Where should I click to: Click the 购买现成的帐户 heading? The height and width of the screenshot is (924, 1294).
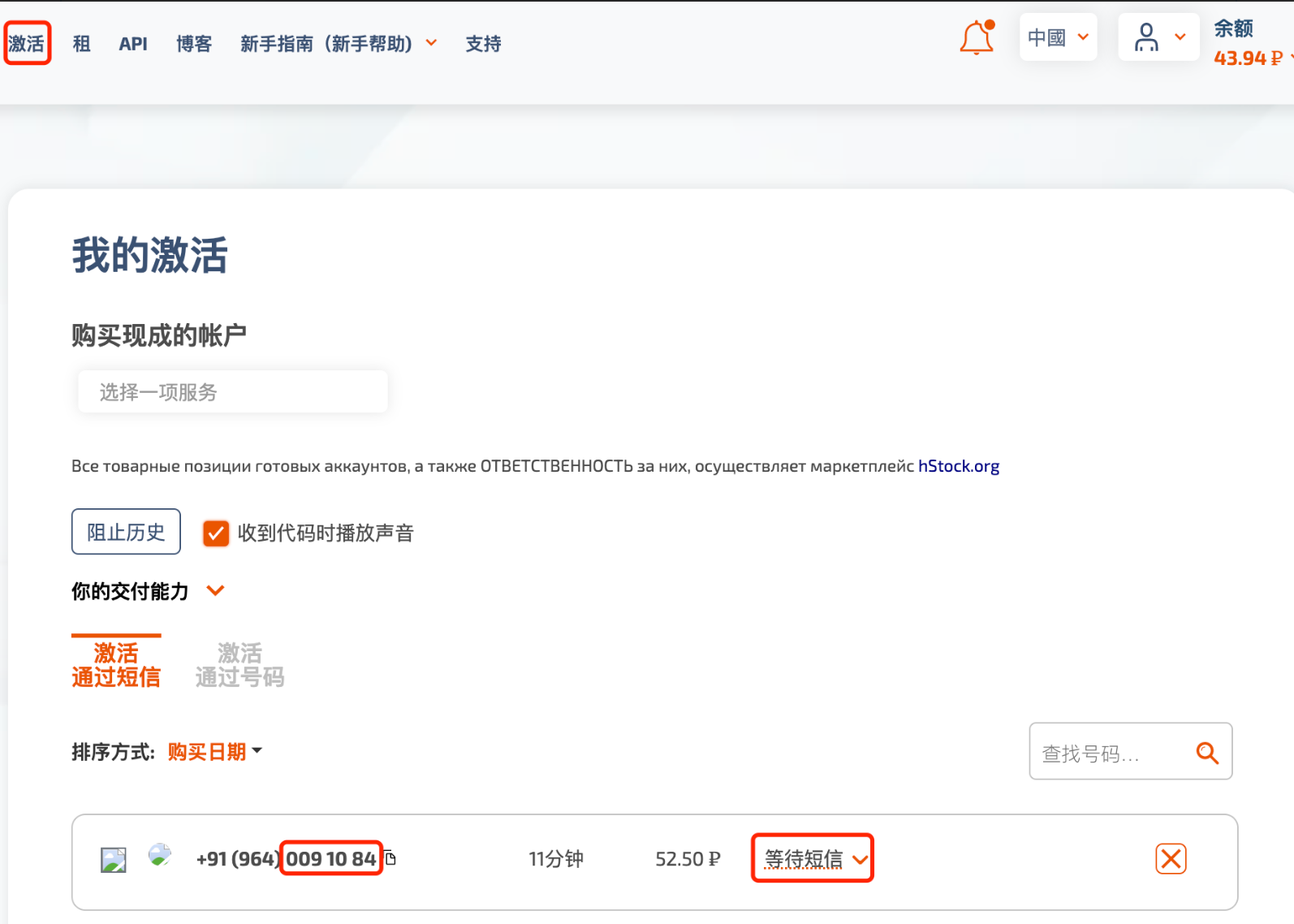point(159,335)
